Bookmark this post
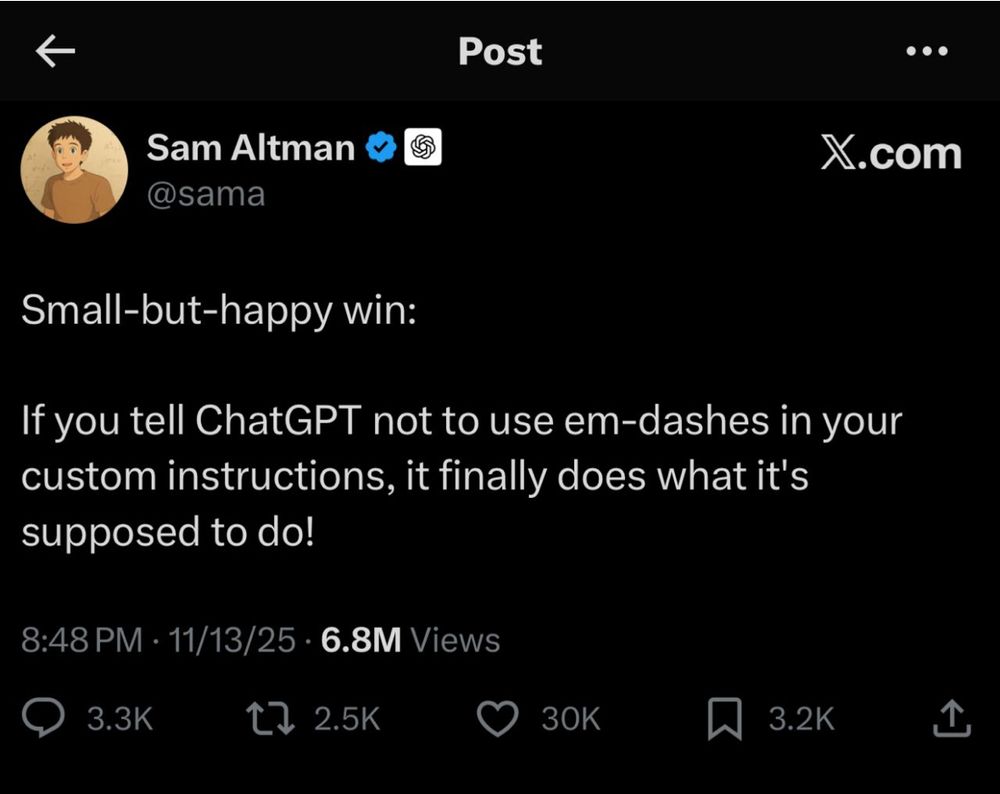Image resolution: width=1000 pixels, height=794 pixels. 726,717
